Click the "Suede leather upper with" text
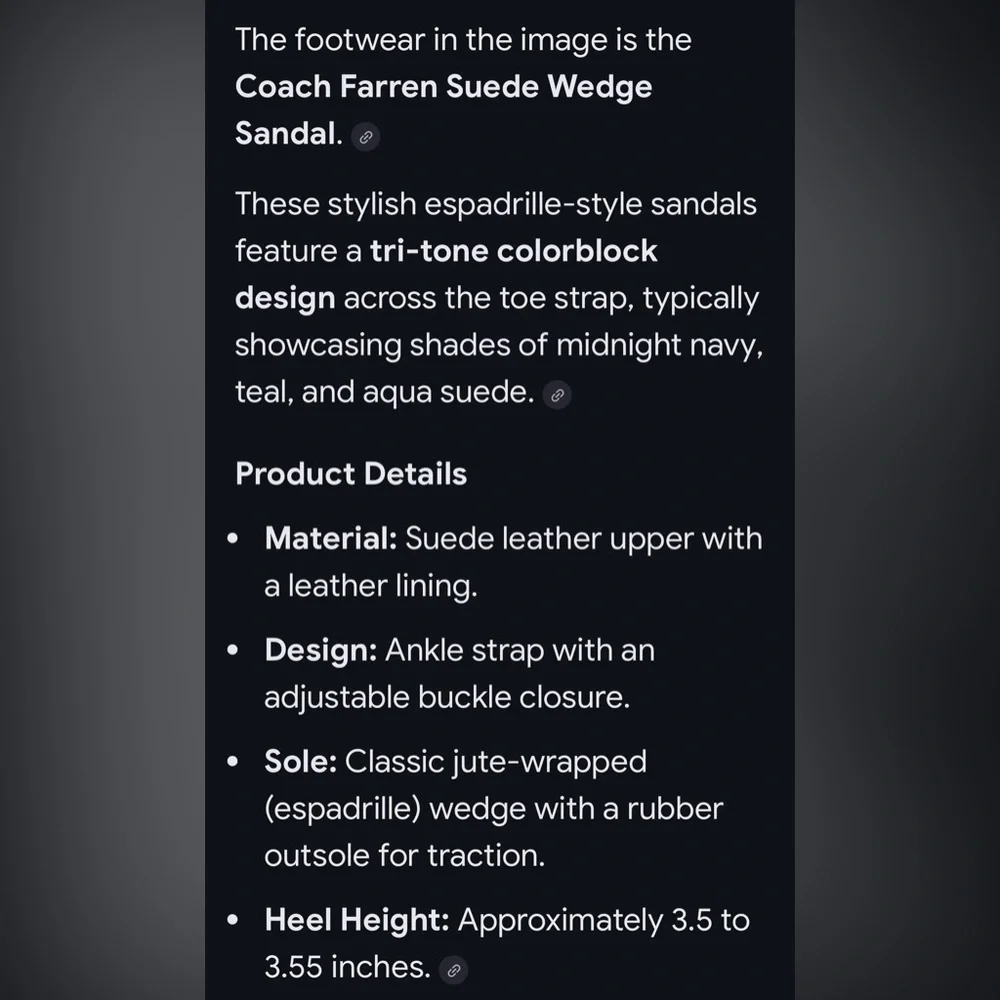This screenshot has height=1000, width=1000. coord(583,539)
